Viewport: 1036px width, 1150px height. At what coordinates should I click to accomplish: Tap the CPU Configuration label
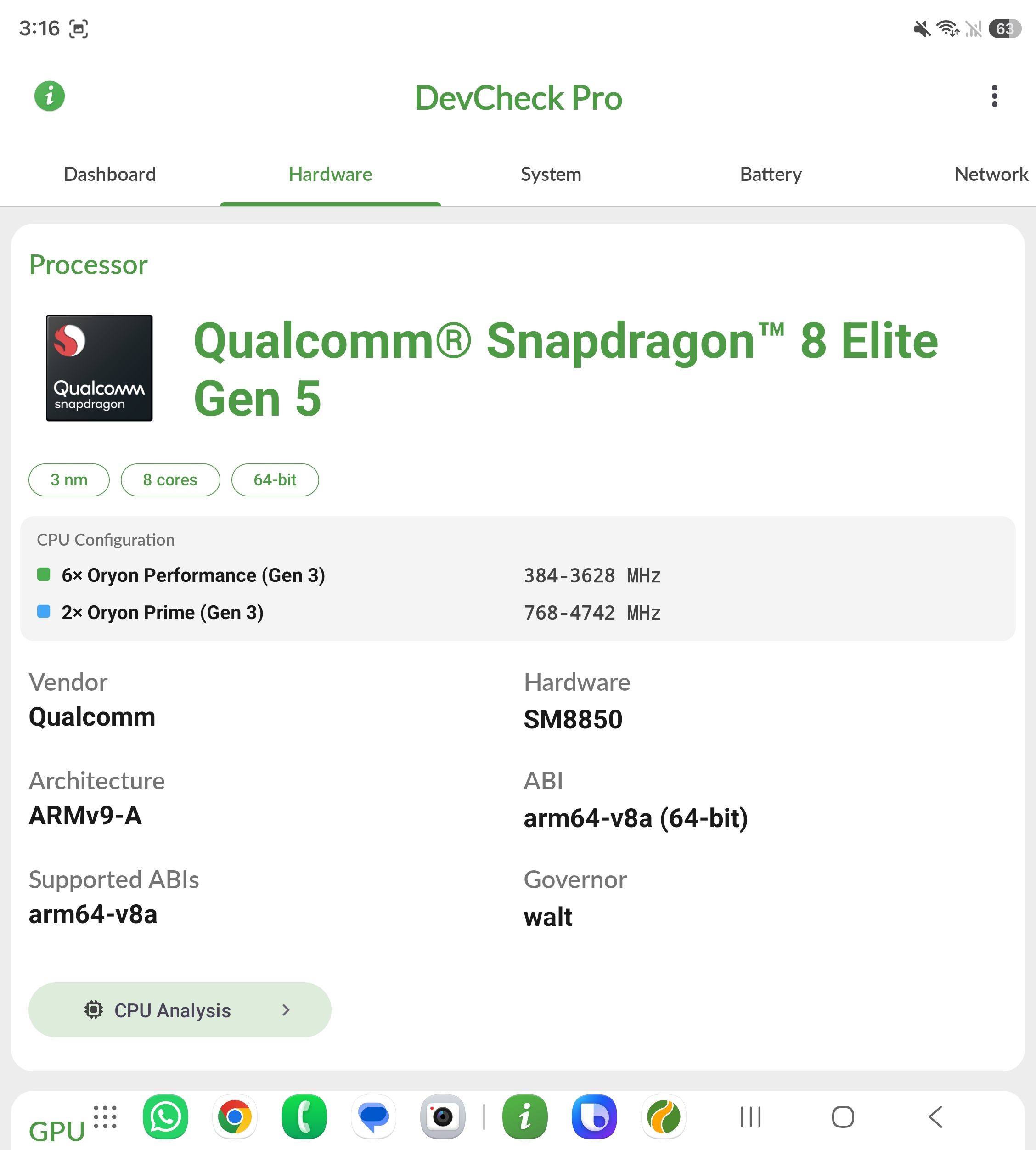coord(106,540)
